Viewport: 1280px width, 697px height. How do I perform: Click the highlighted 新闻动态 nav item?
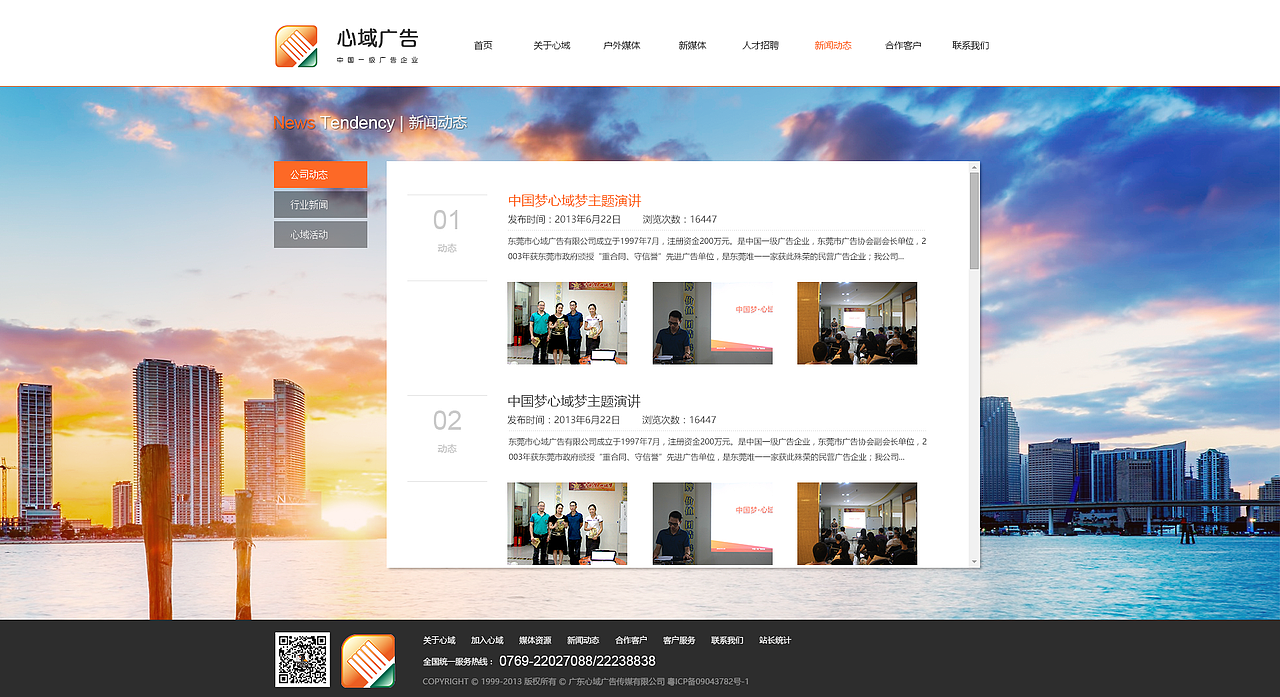pos(832,45)
